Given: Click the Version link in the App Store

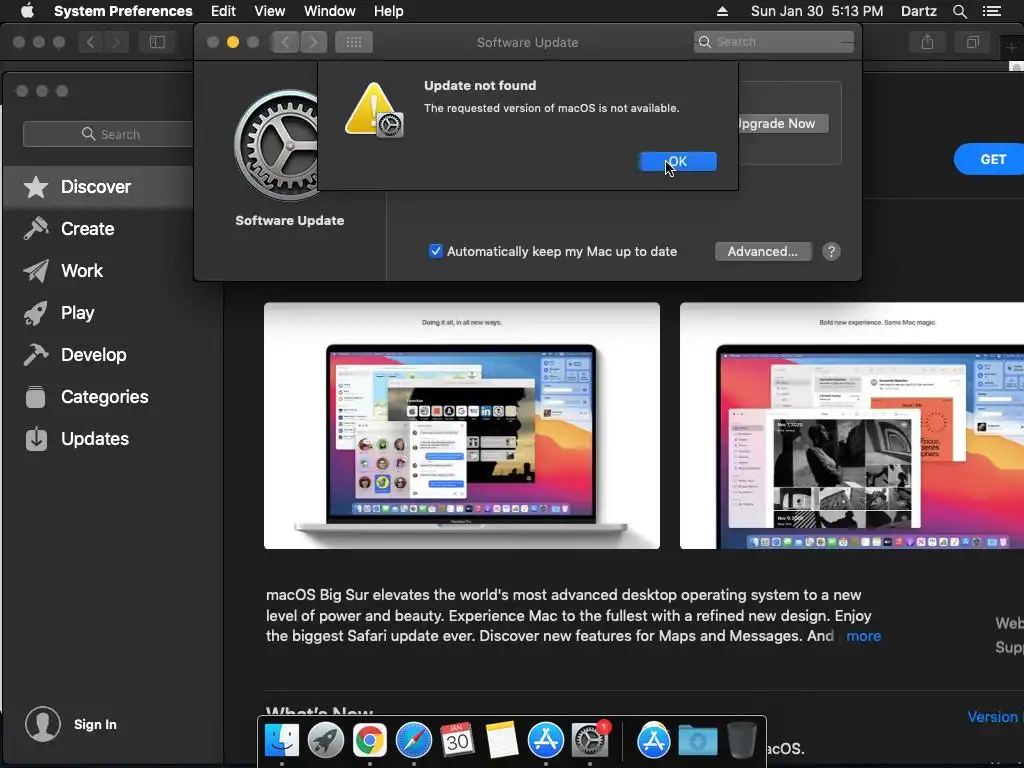Looking at the screenshot, I should [994, 716].
